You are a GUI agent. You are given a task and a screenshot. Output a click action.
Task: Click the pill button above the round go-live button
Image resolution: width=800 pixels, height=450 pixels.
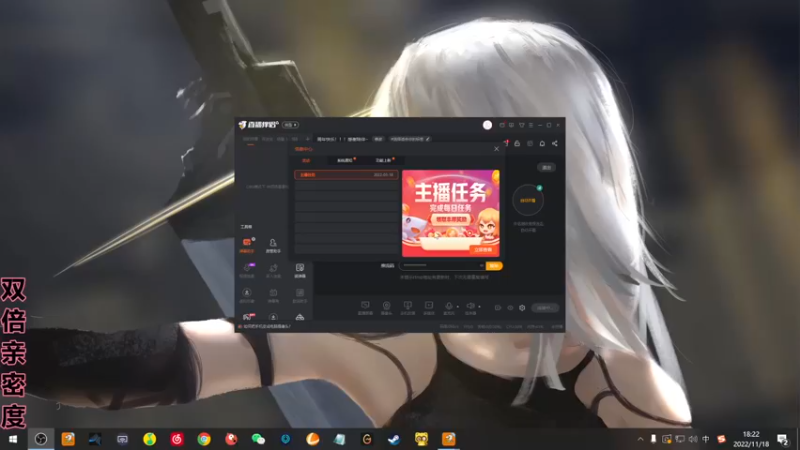pyautogui.click(x=546, y=167)
